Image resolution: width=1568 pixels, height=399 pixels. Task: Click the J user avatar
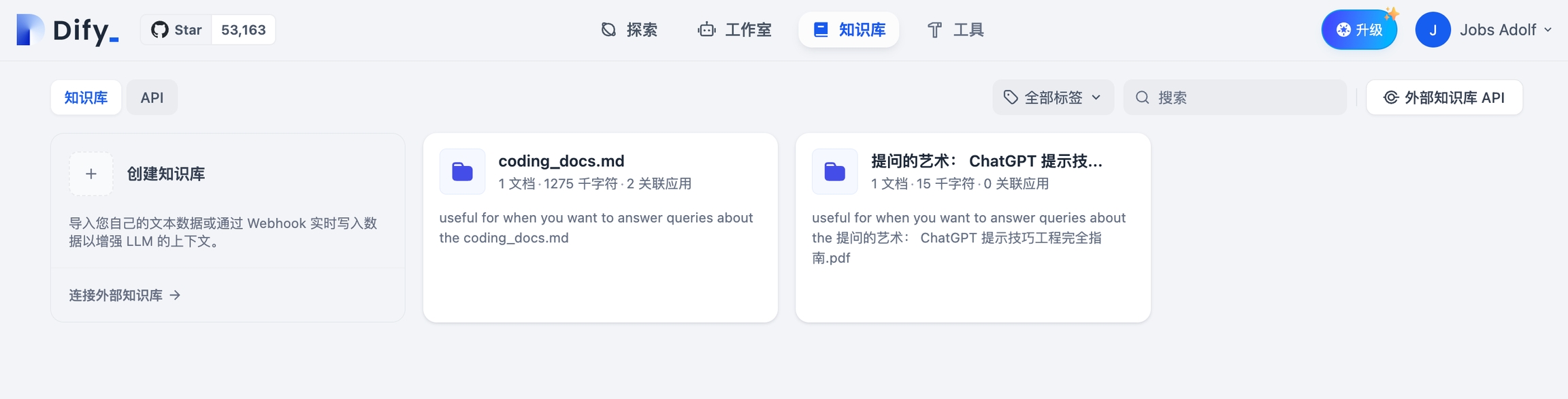point(1433,30)
